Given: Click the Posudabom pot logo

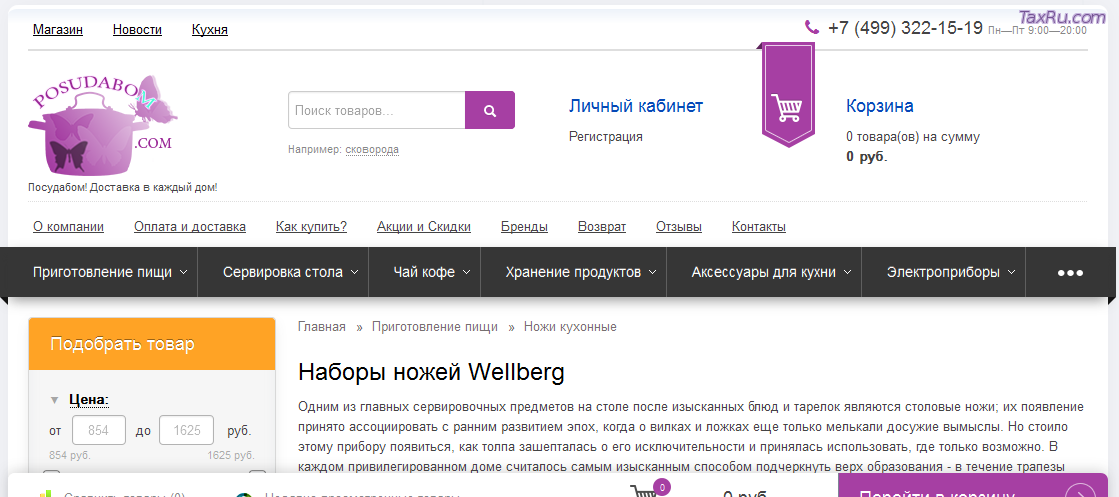Looking at the screenshot, I should point(103,125).
